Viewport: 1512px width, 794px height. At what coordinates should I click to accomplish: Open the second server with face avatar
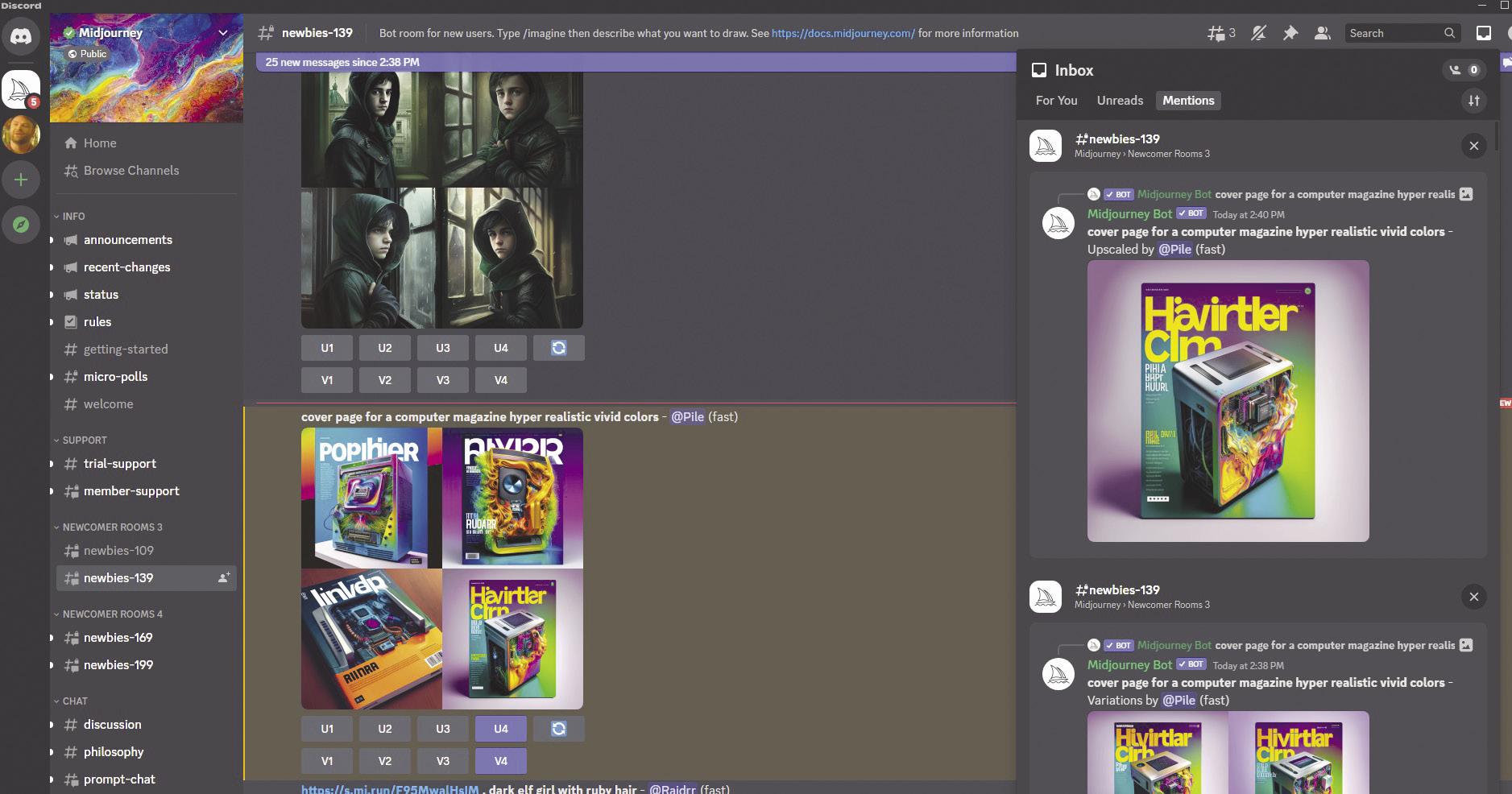21,134
